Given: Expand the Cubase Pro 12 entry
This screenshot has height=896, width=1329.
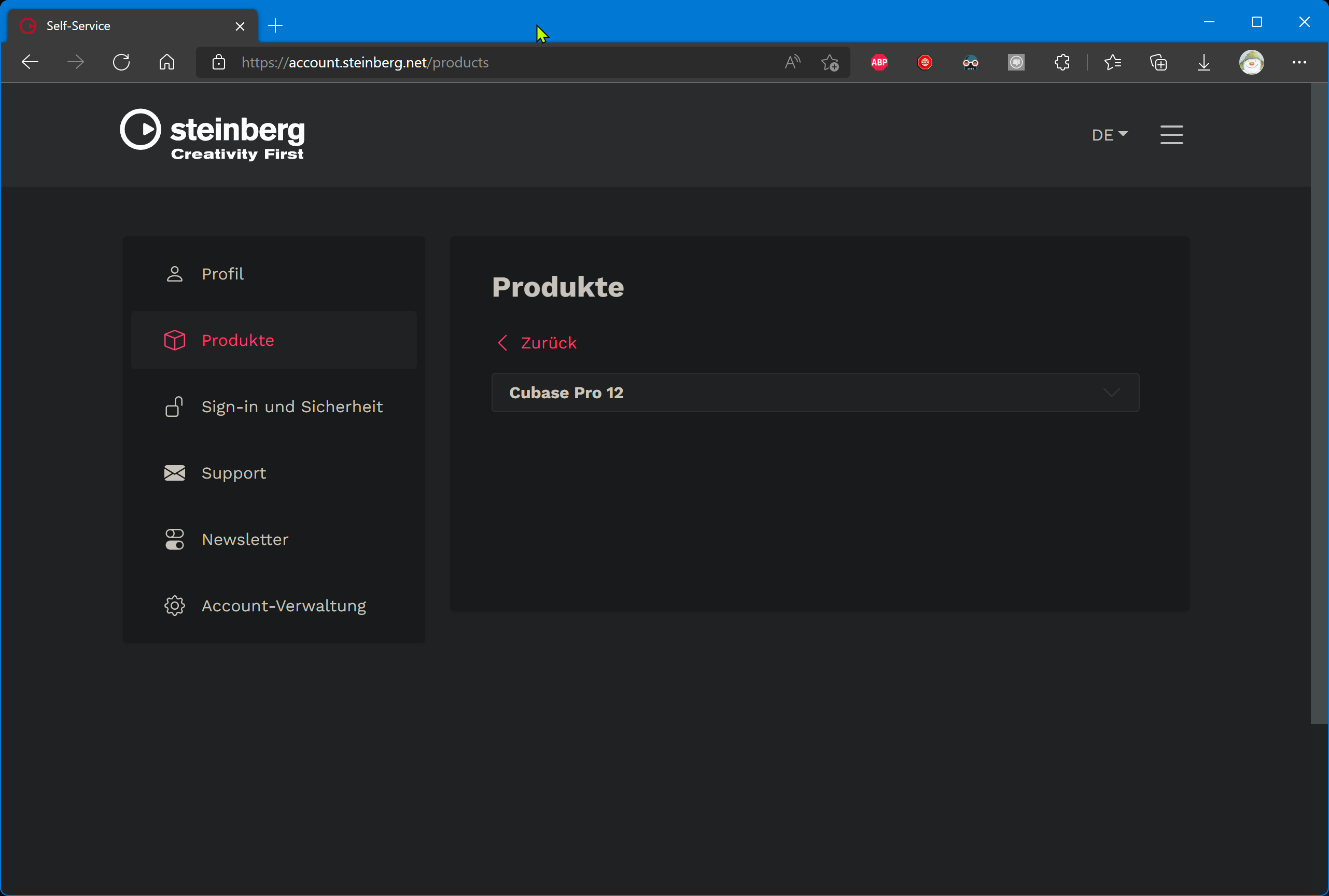Looking at the screenshot, I should 815,393.
